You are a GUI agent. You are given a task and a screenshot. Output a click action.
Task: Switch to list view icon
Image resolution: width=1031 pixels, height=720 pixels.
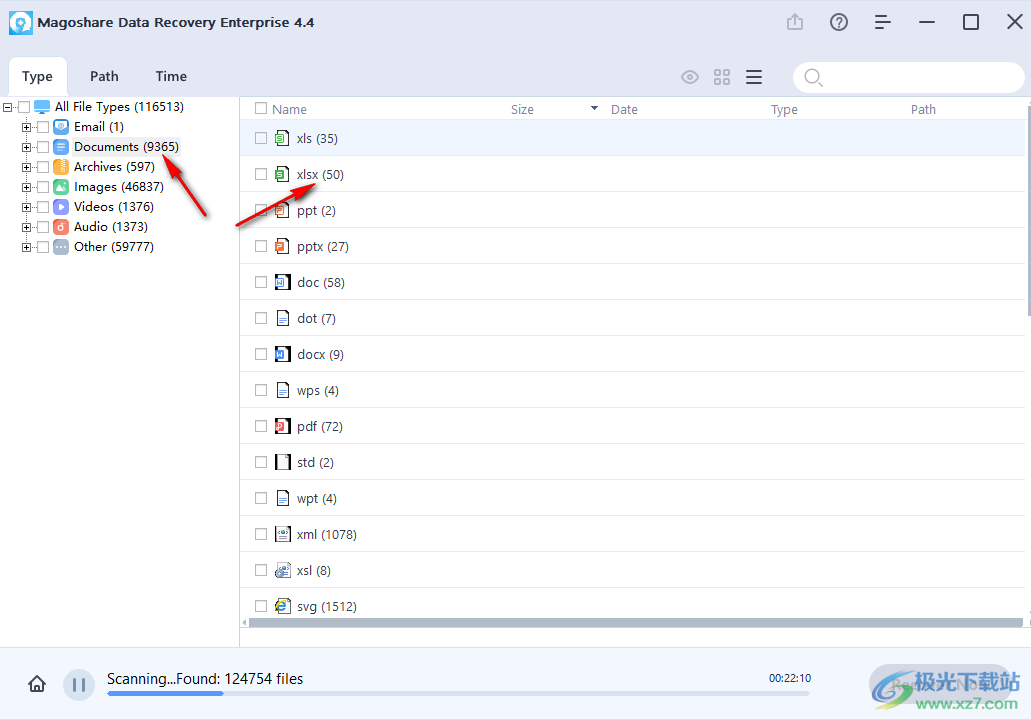click(x=754, y=77)
